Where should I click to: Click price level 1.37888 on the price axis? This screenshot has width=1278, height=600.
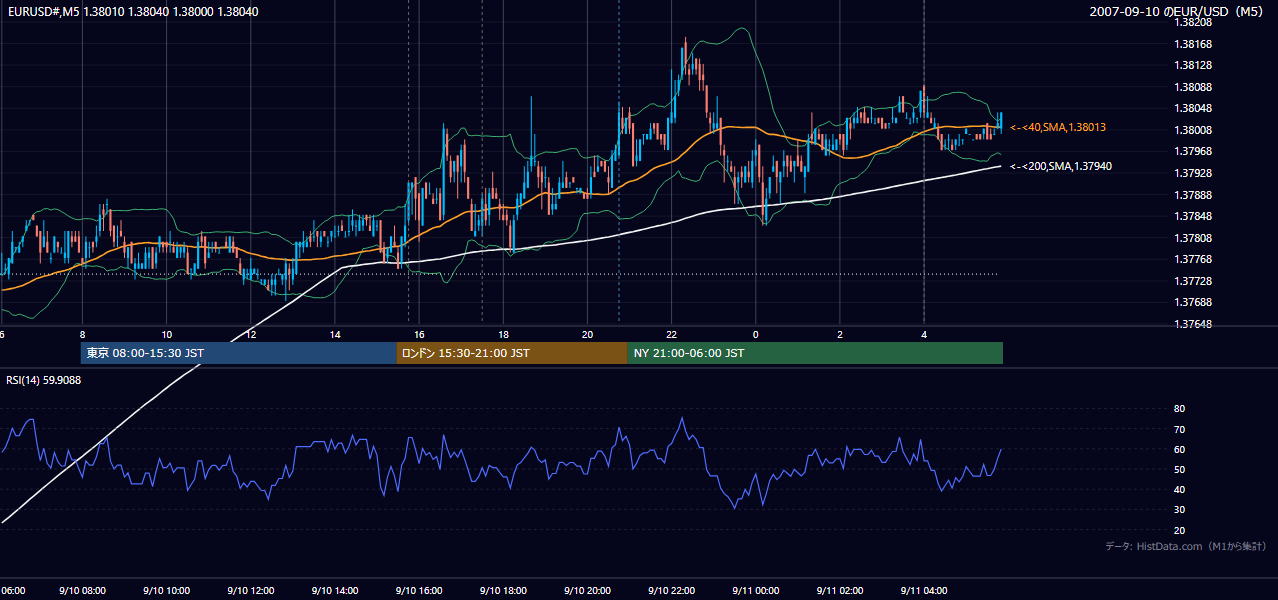(1193, 195)
